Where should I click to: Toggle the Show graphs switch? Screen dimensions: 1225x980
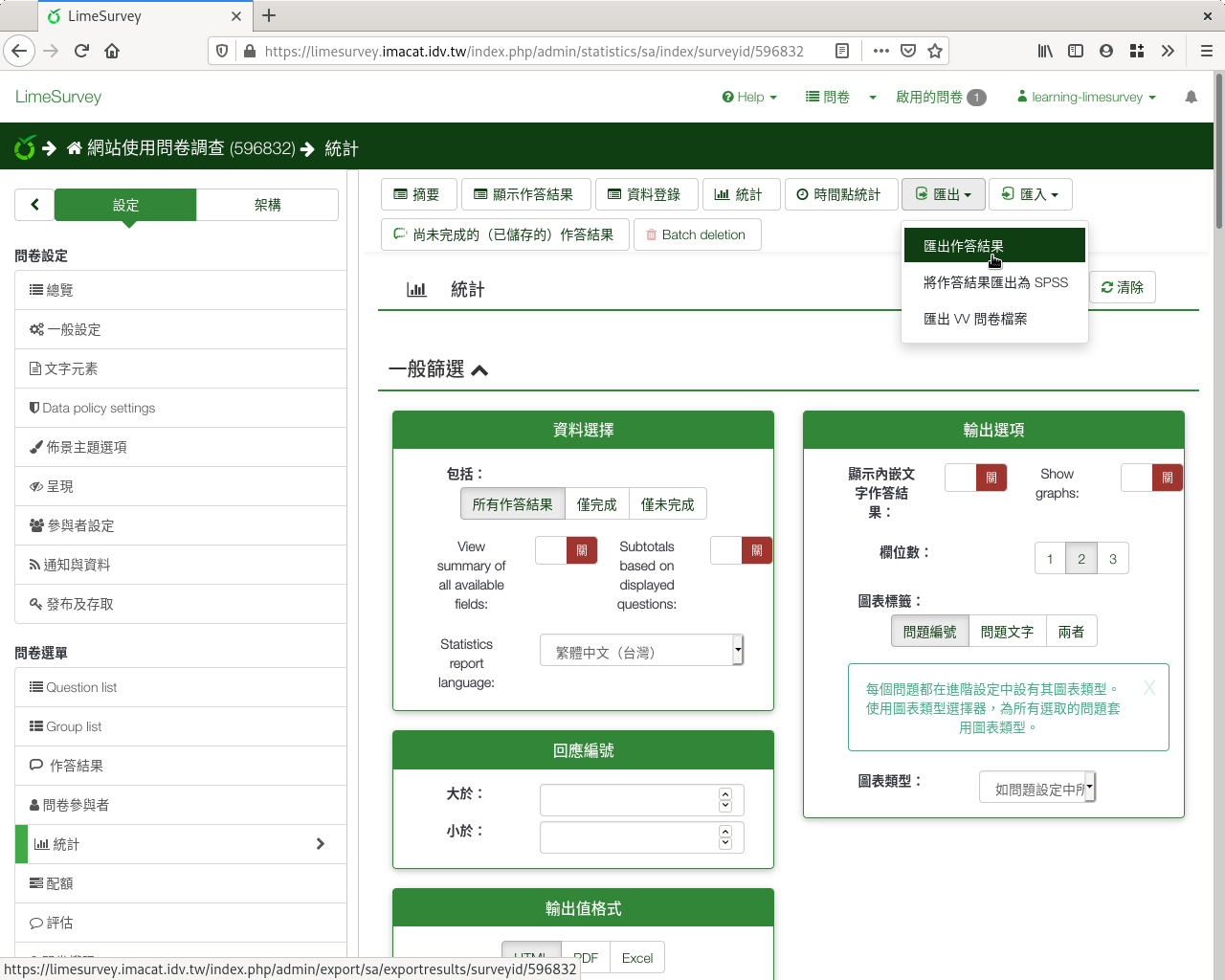1151,478
